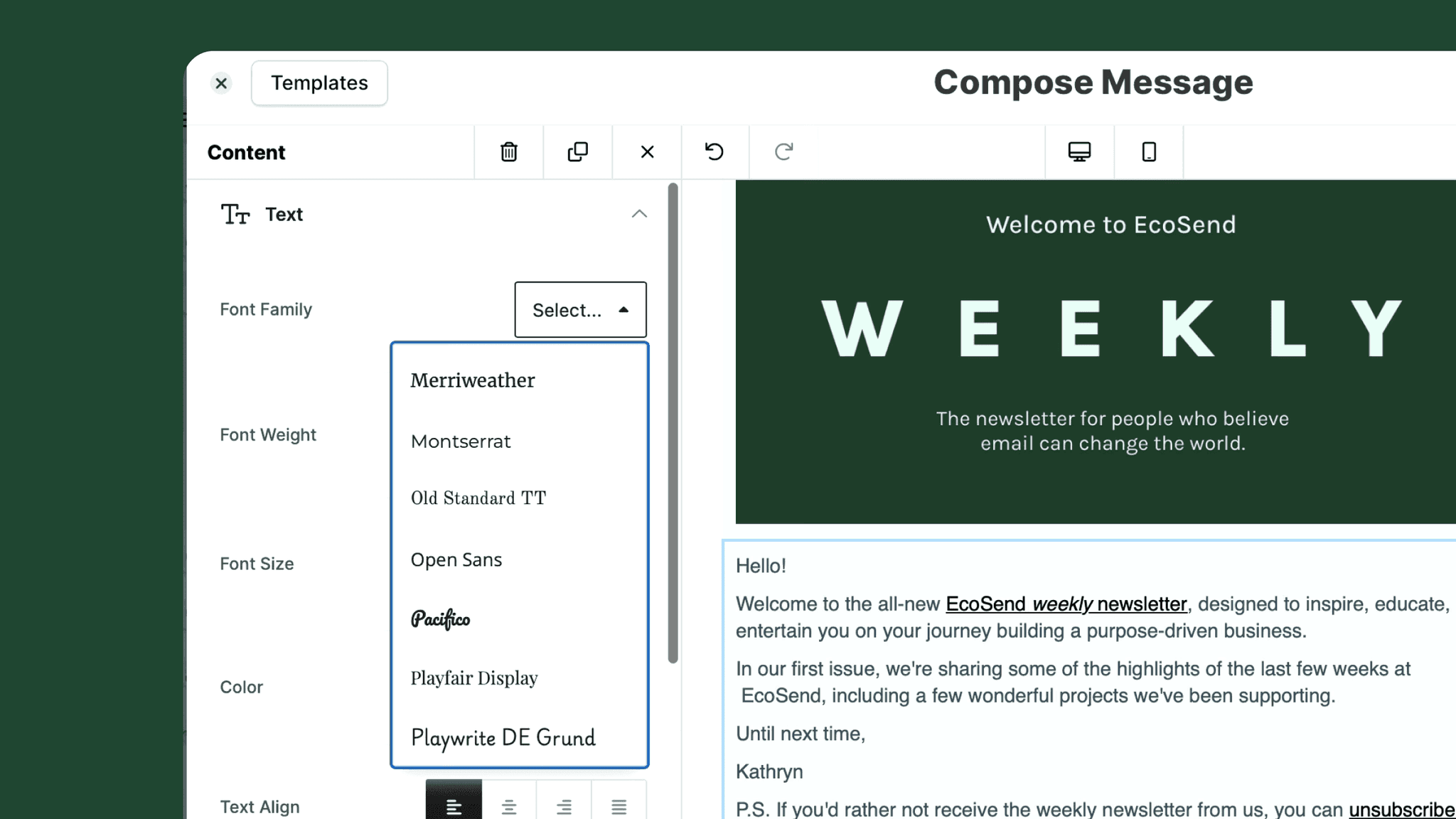Click the Content panel heading

tap(246, 152)
